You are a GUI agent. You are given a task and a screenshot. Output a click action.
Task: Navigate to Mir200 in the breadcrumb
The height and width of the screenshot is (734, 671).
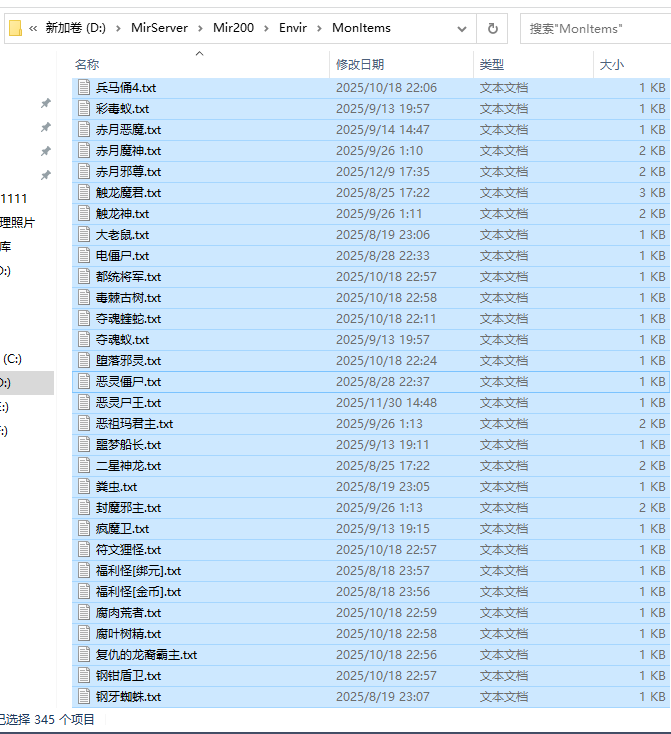click(x=233, y=28)
